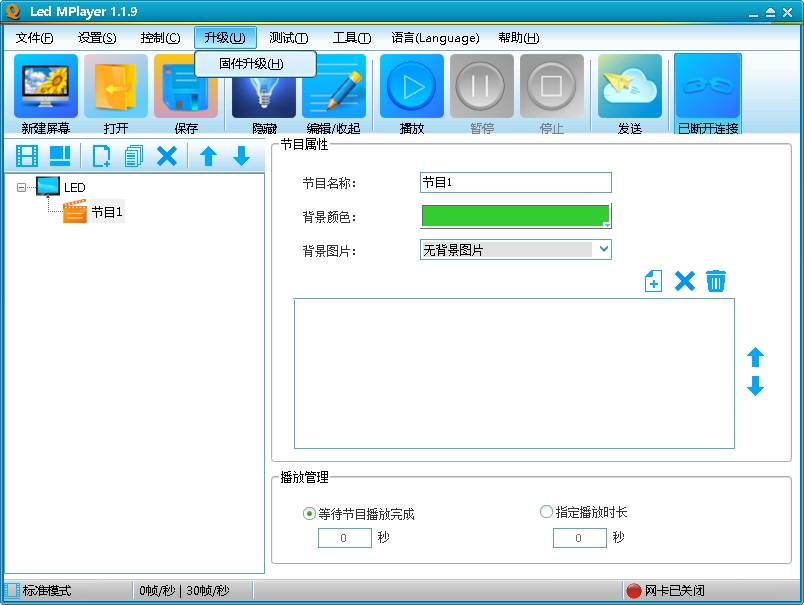Screen dimensions: 804x605
Task: Select the 指定播放时长 radio button
Action: (x=546, y=512)
